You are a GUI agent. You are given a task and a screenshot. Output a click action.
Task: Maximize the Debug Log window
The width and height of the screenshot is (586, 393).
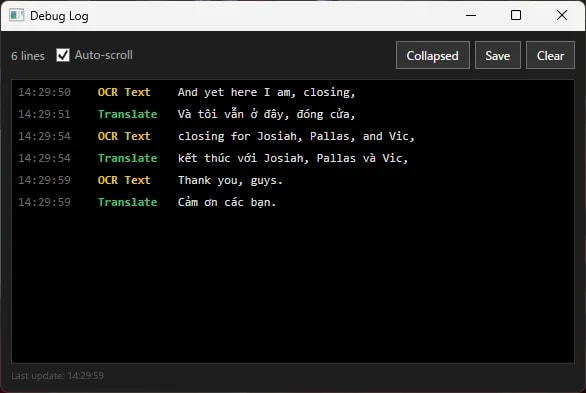pyautogui.click(x=516, y=15)
